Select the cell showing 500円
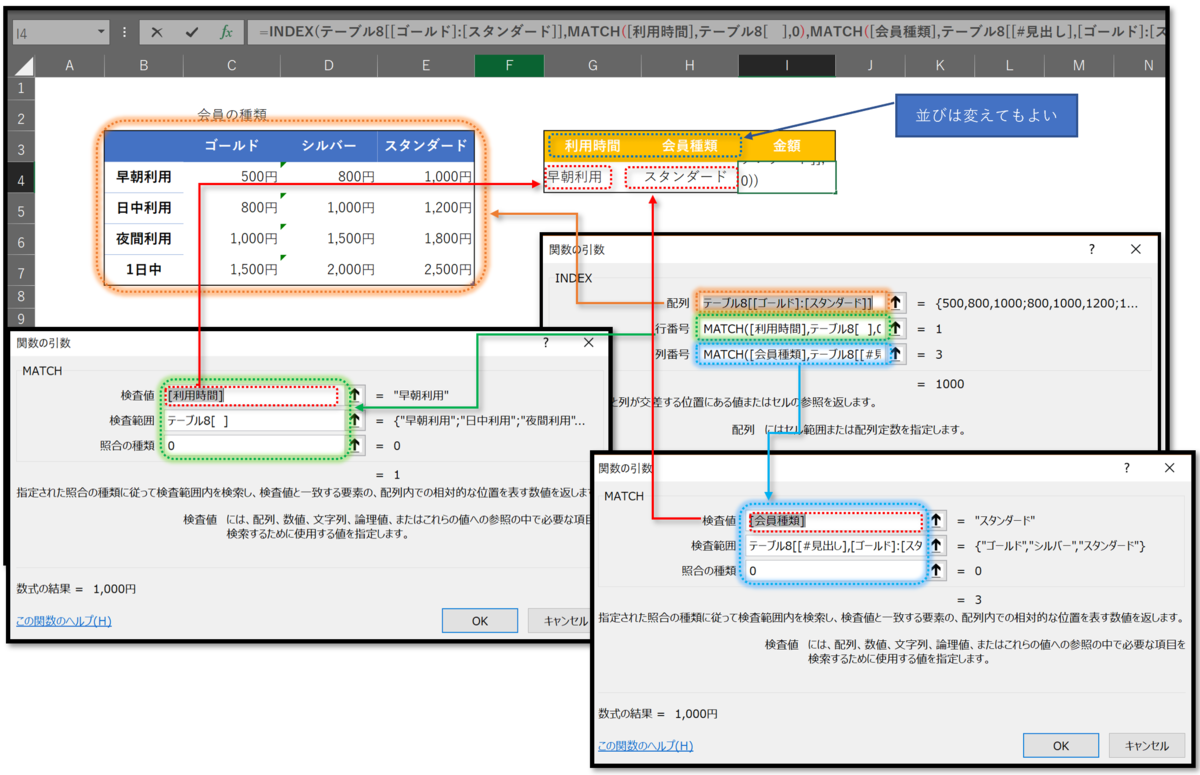The width and height of the screenshot is (1200, 775). 231,177
